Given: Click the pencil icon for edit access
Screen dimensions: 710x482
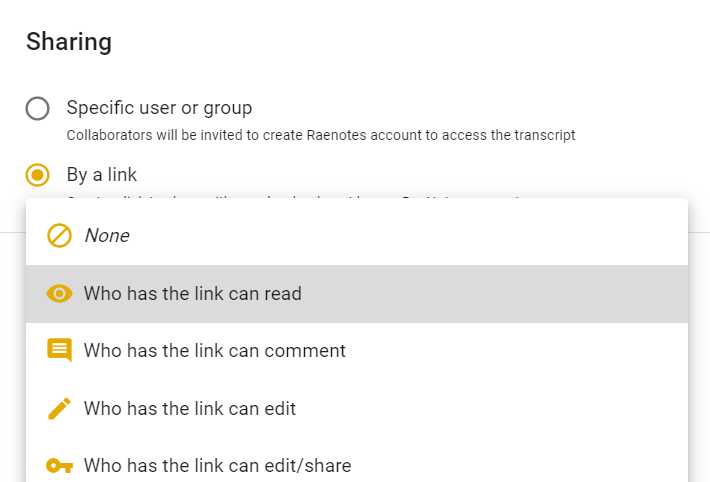Looking at the screenshot, I should pyautogui.click(x=59, y=409).
